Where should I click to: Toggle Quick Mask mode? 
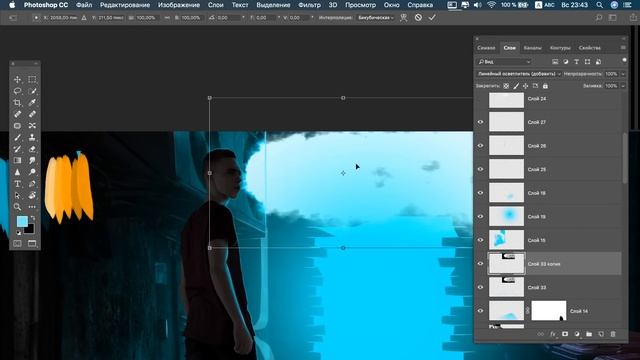tap(17, 244)
